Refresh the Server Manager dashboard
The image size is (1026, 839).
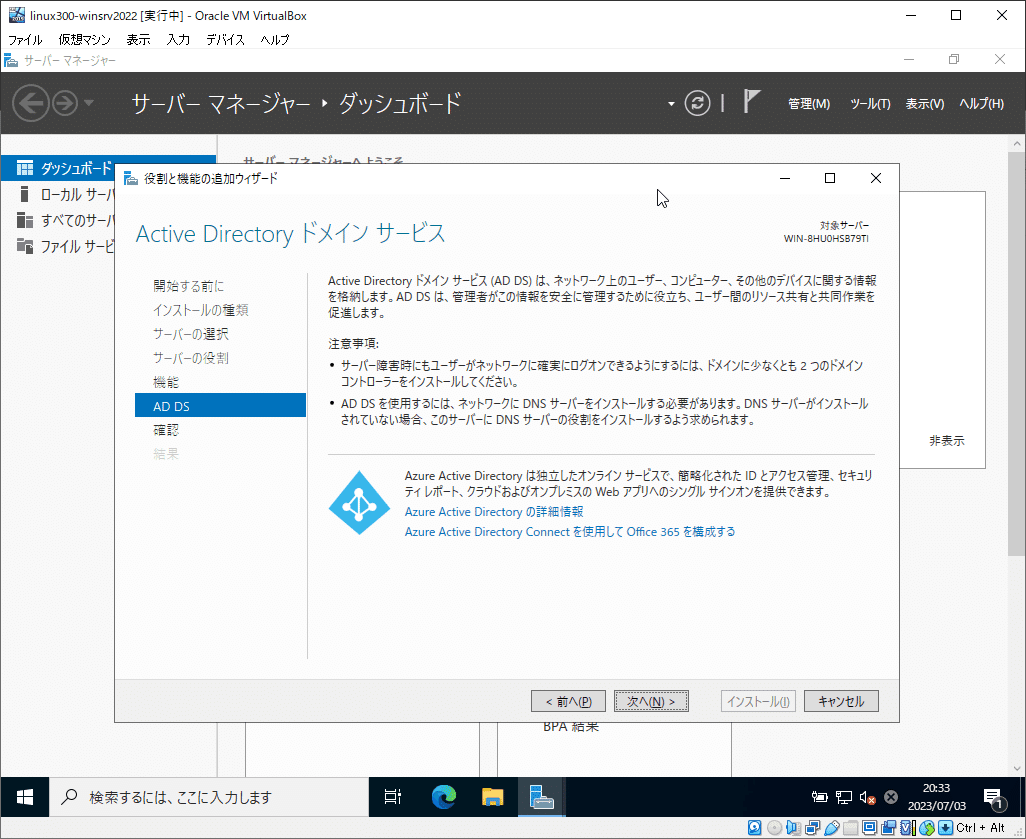tap(697, 103)
